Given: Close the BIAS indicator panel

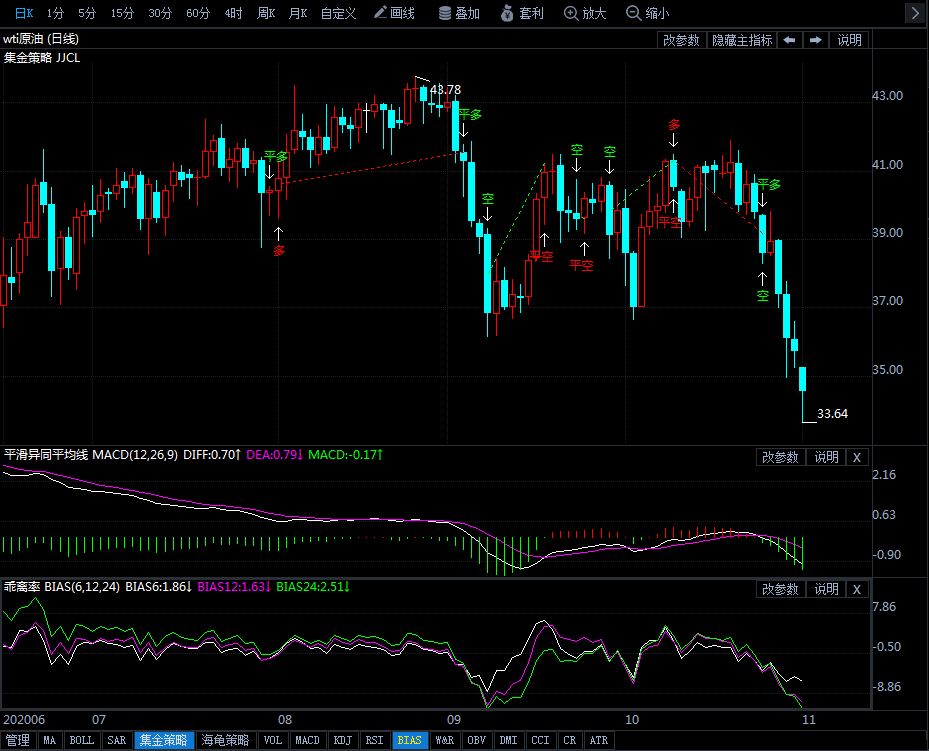Looking at the screenshot, I should [857, 589].
